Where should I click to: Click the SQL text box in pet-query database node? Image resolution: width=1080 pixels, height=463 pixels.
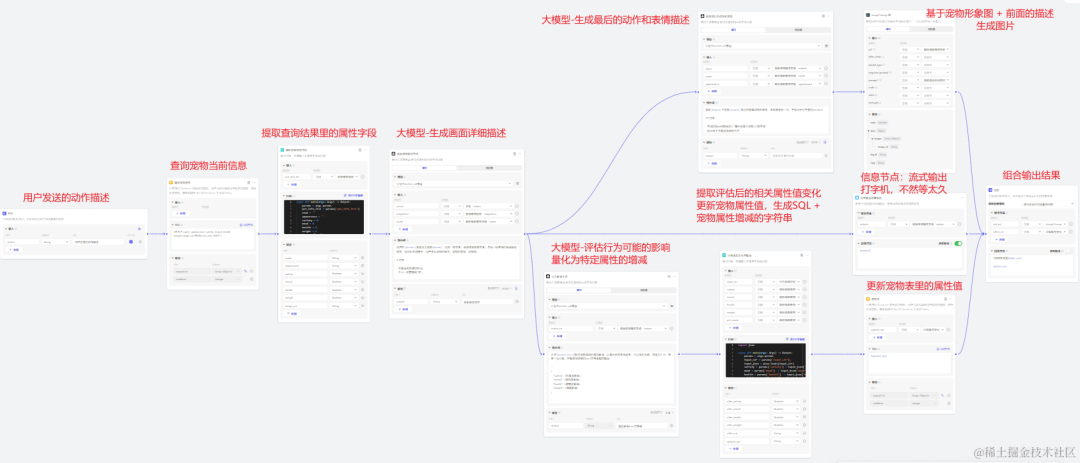(x=212, y=239)
